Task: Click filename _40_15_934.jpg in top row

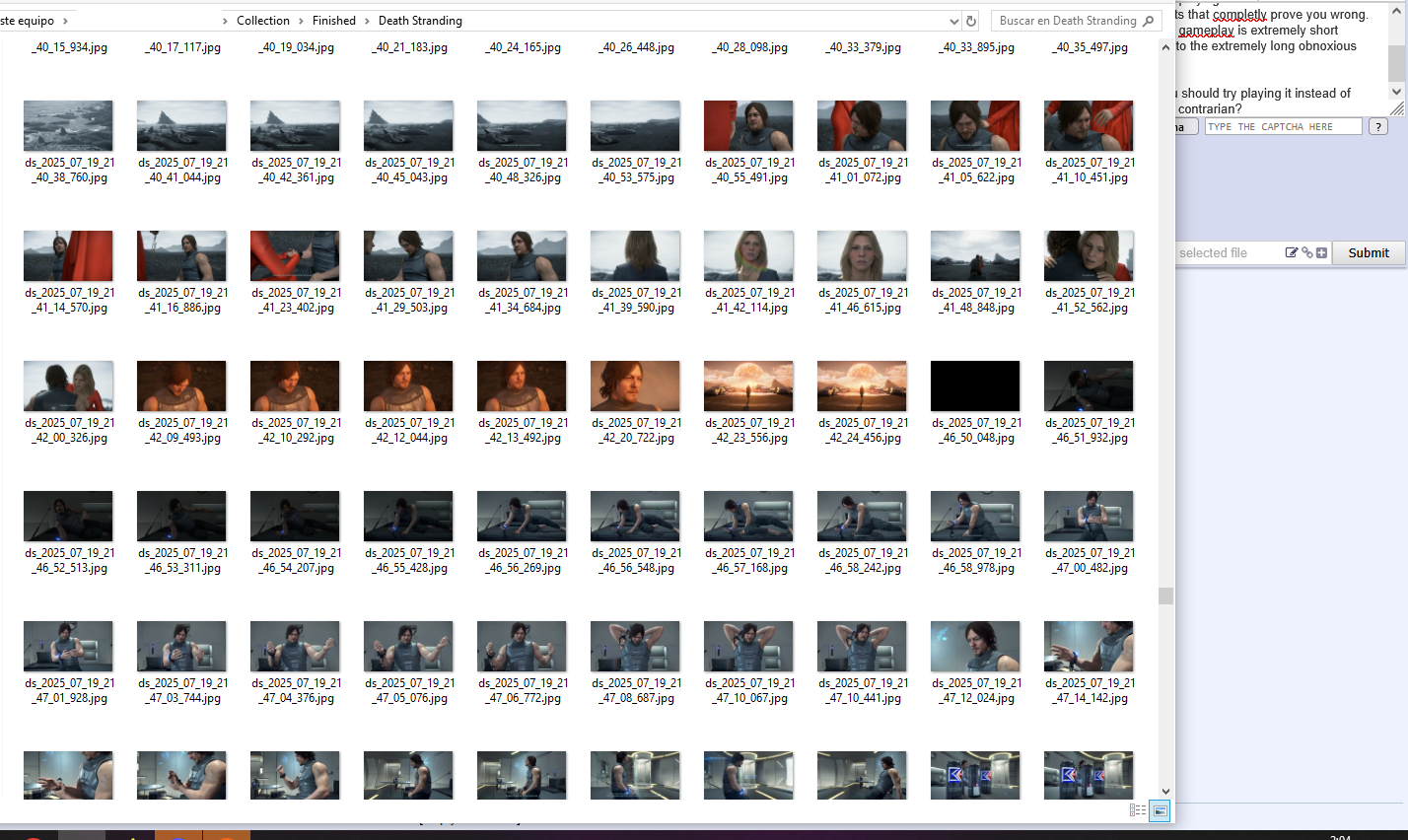Action: pyautogui.click(x=68, y=47)
